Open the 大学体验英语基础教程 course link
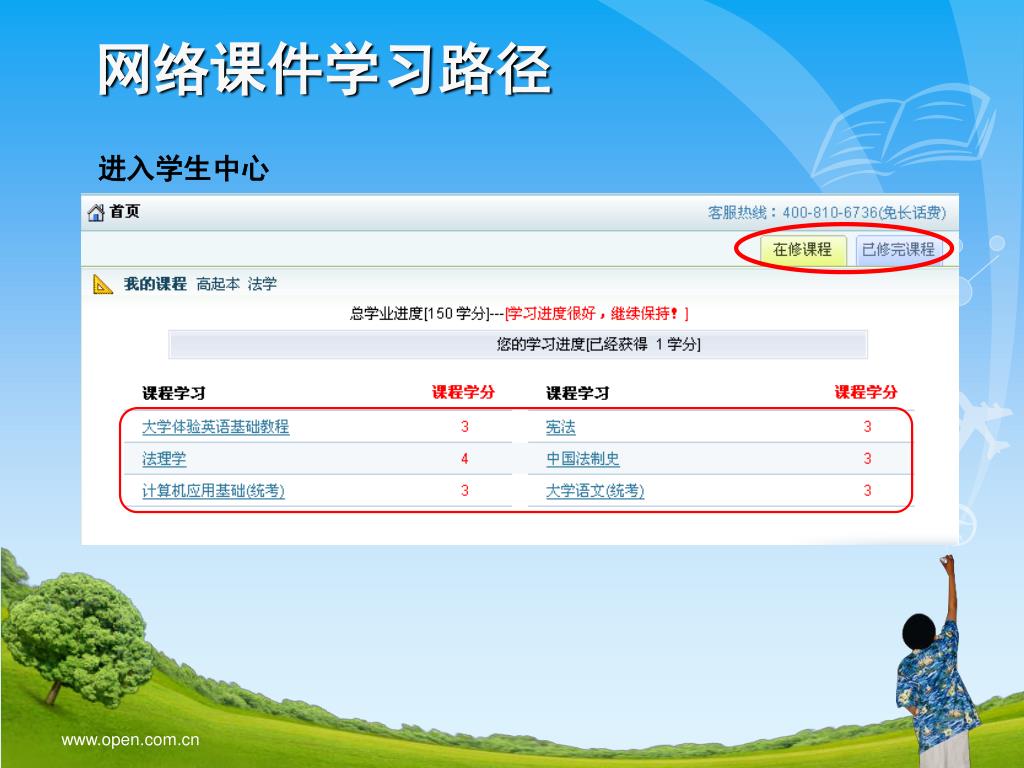 click(216, 426)
